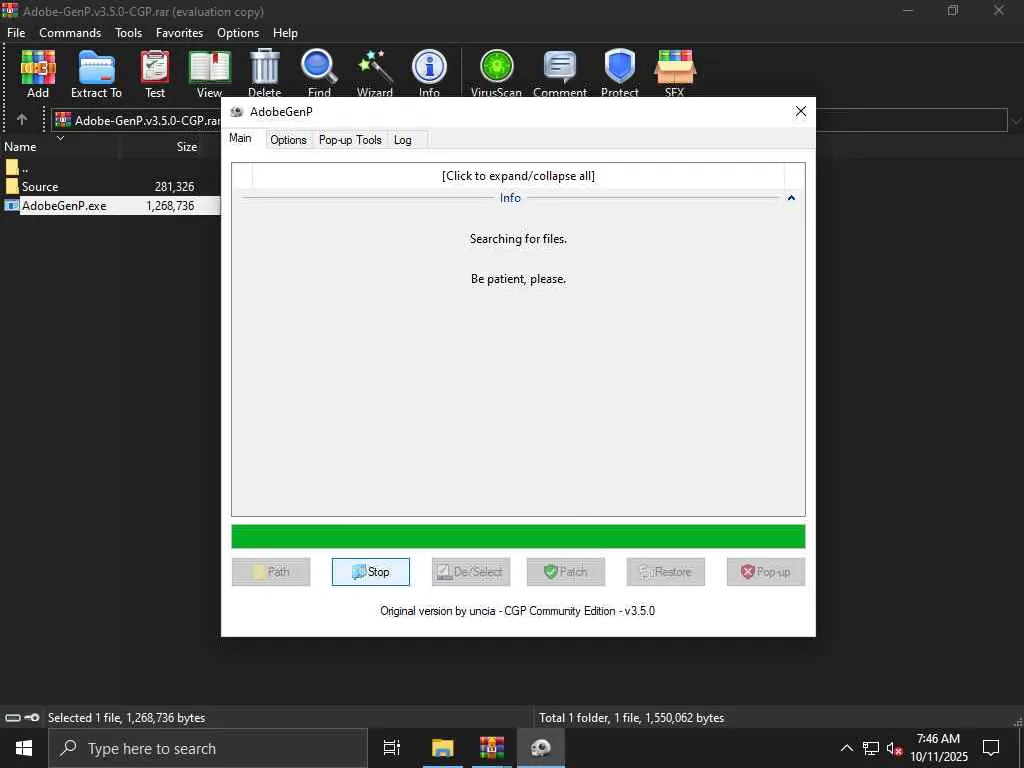This screenshot has width=1024, height=768.
Task: Click the 281,326 size value
Action: pyautogui.click(x=174, y=187)
